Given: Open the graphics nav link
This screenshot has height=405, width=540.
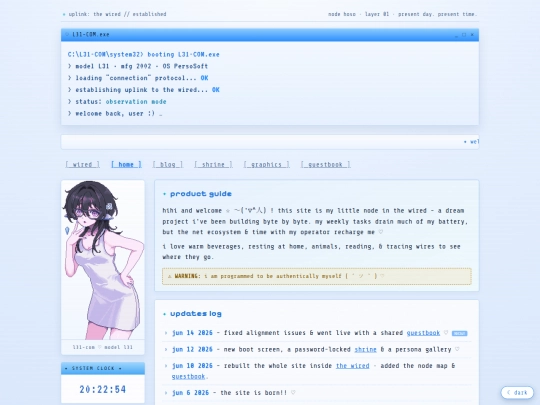Looking at the screenshot, I should [266, 165].
